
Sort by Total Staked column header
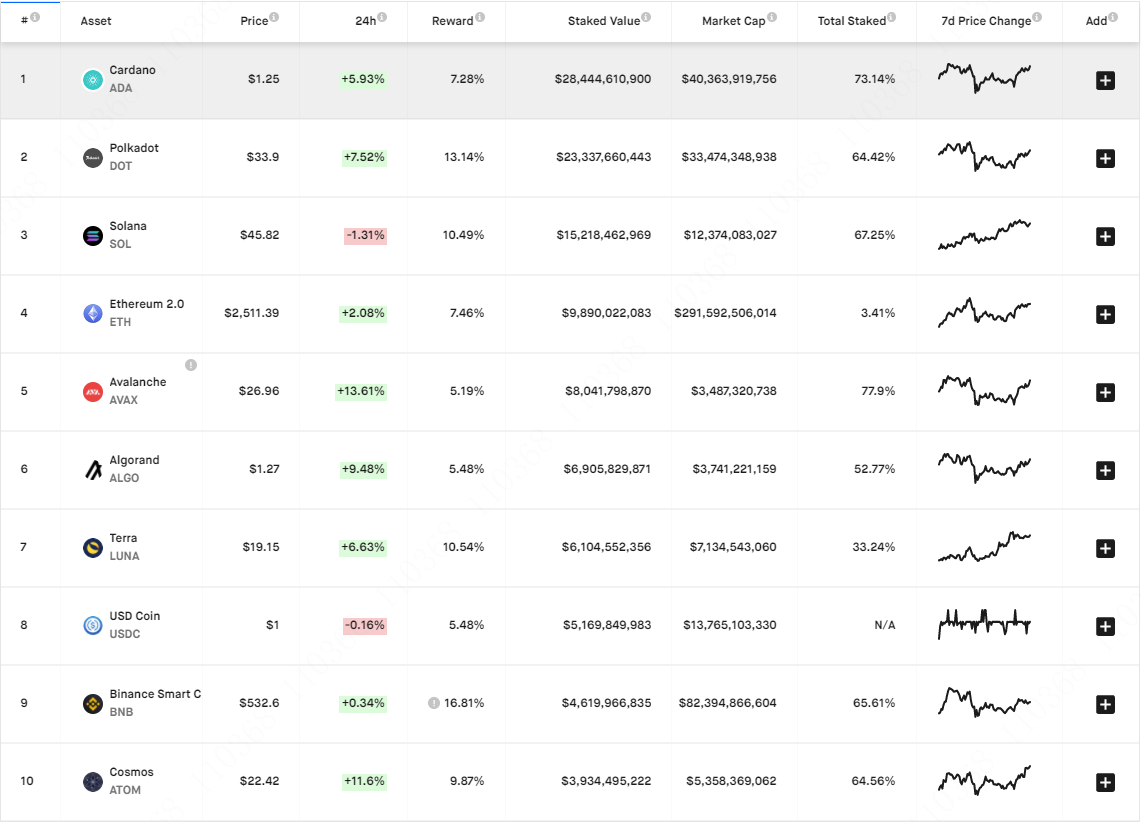pyautogui.click(x=851, y=21)
